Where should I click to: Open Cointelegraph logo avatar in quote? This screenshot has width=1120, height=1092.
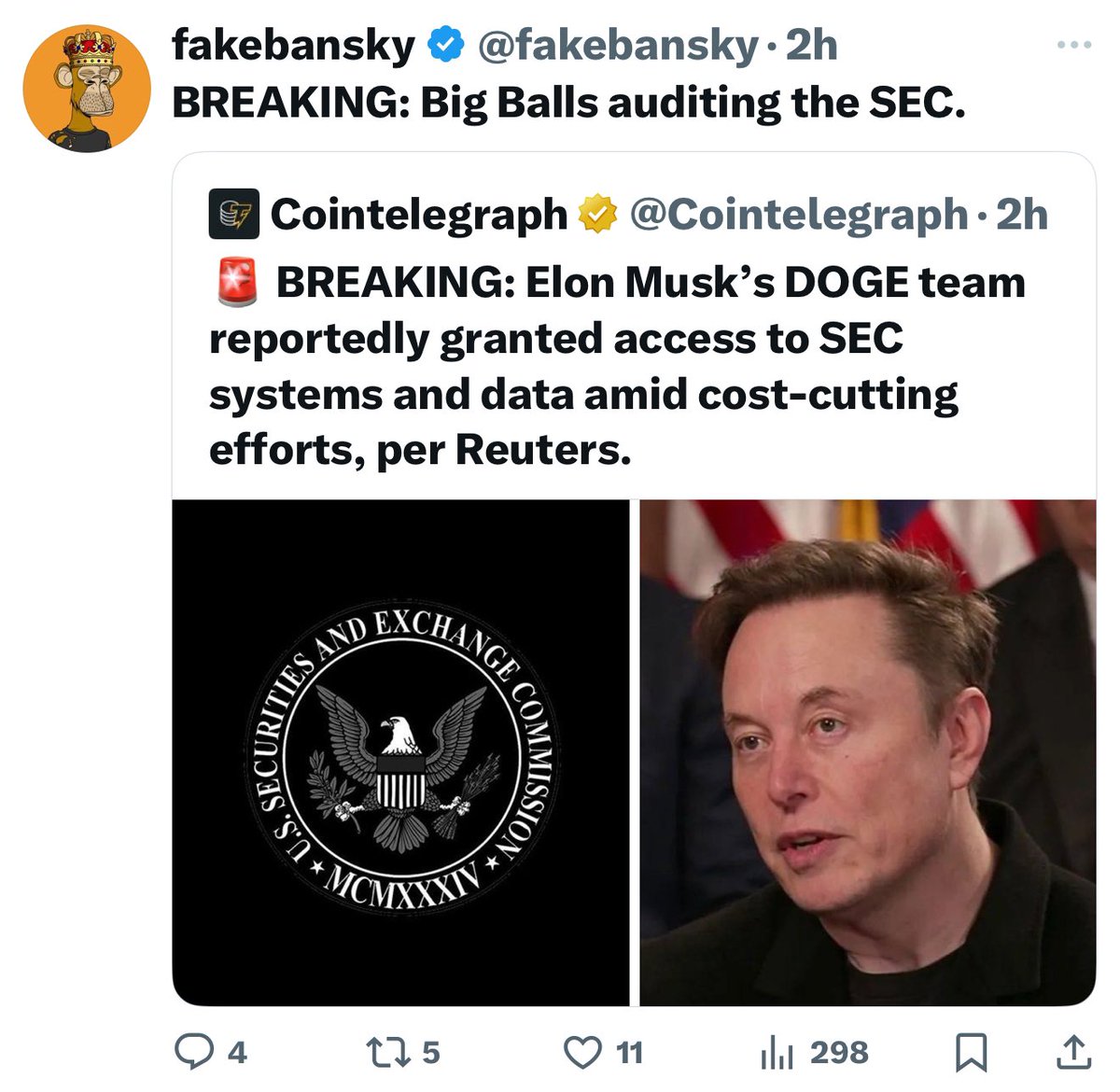[232, 215]
